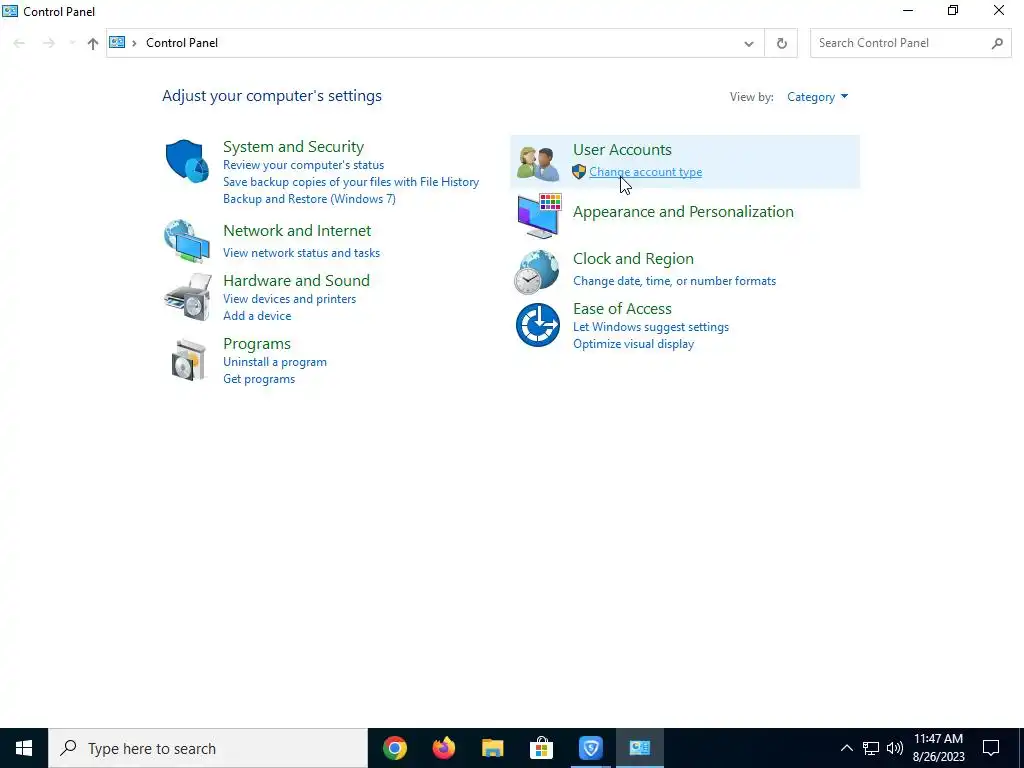
Task: Click the Control Panel taskbar button
Action: 639,748
